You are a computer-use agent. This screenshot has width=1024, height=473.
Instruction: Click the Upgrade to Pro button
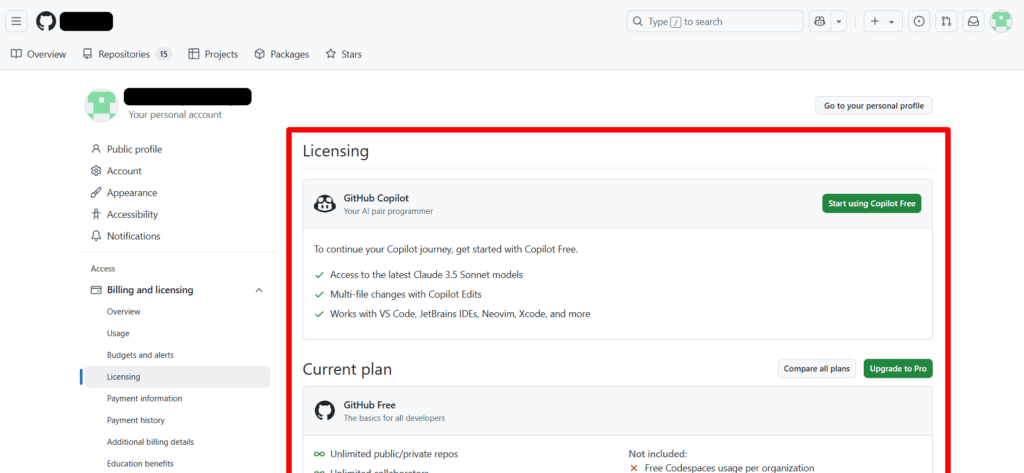click(898, 368)
